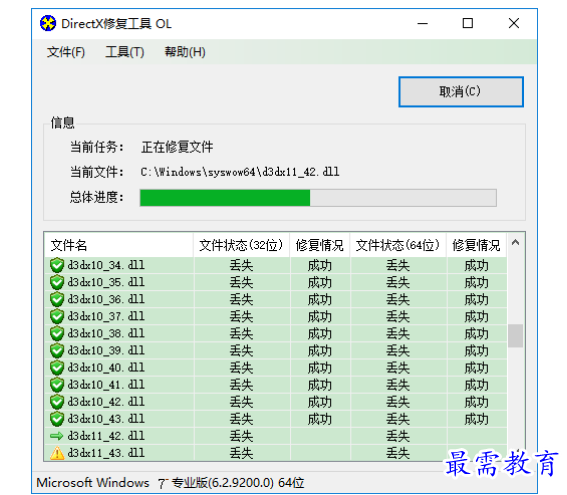Click the yellow warning icon for d3dx11_43.dll
This screenshot has height=495, width=567.
pos(57,453)
